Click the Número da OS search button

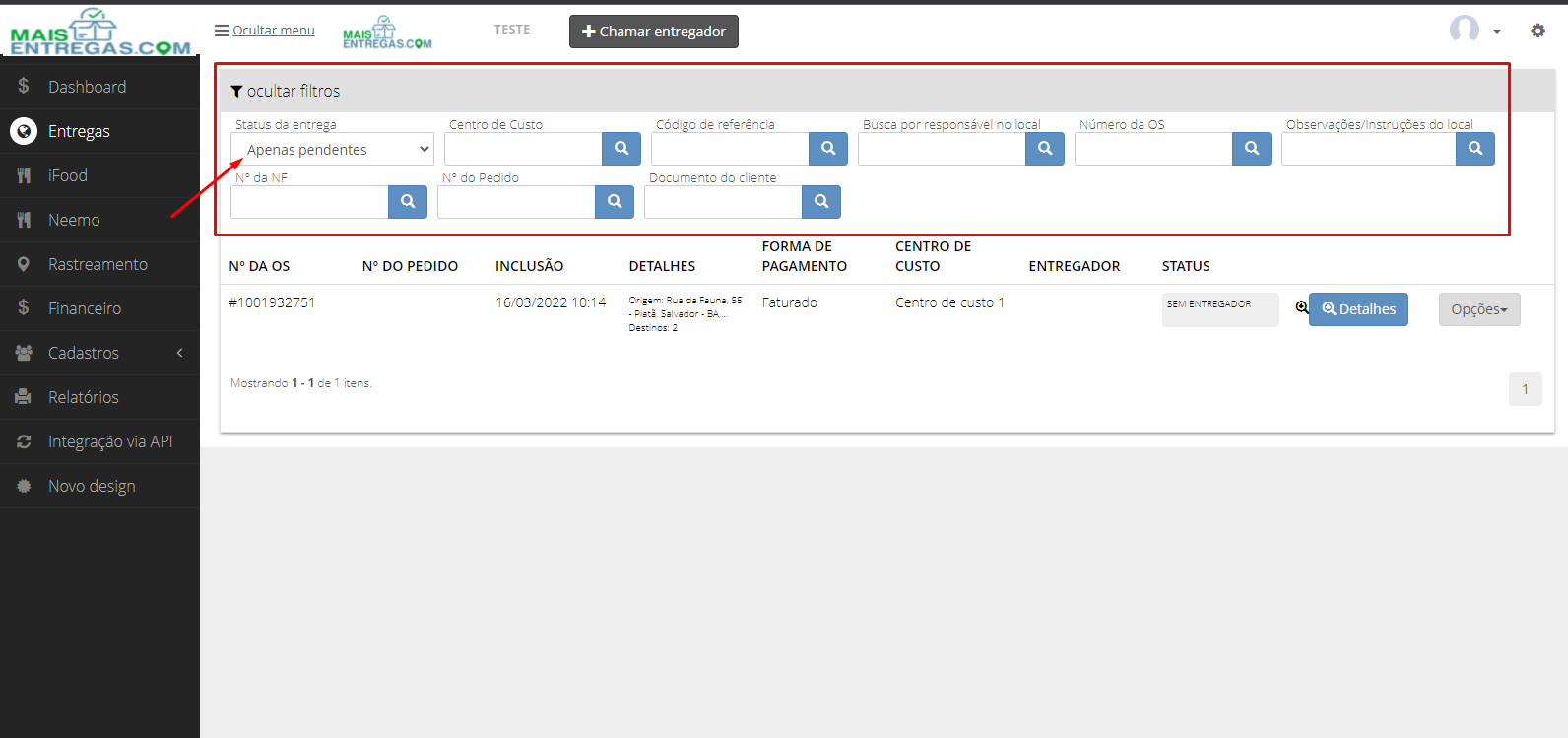1252,149
